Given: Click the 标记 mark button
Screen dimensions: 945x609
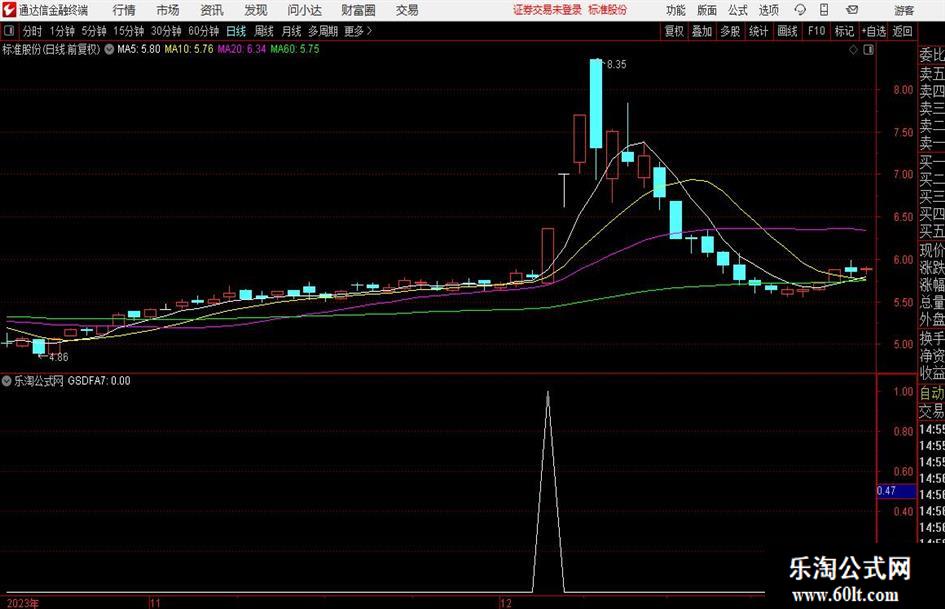Looking at the screenshot, I should click(x=844, y=31).
